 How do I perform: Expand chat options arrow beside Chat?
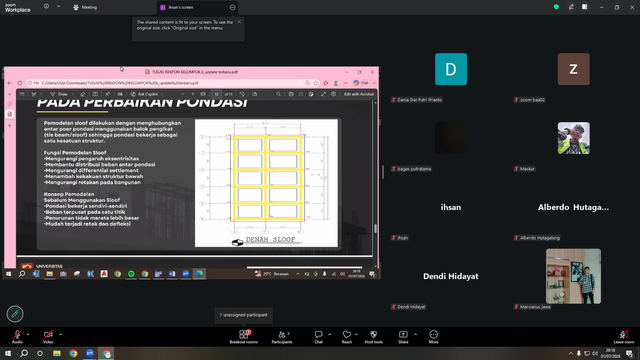(x=329, y=334)
